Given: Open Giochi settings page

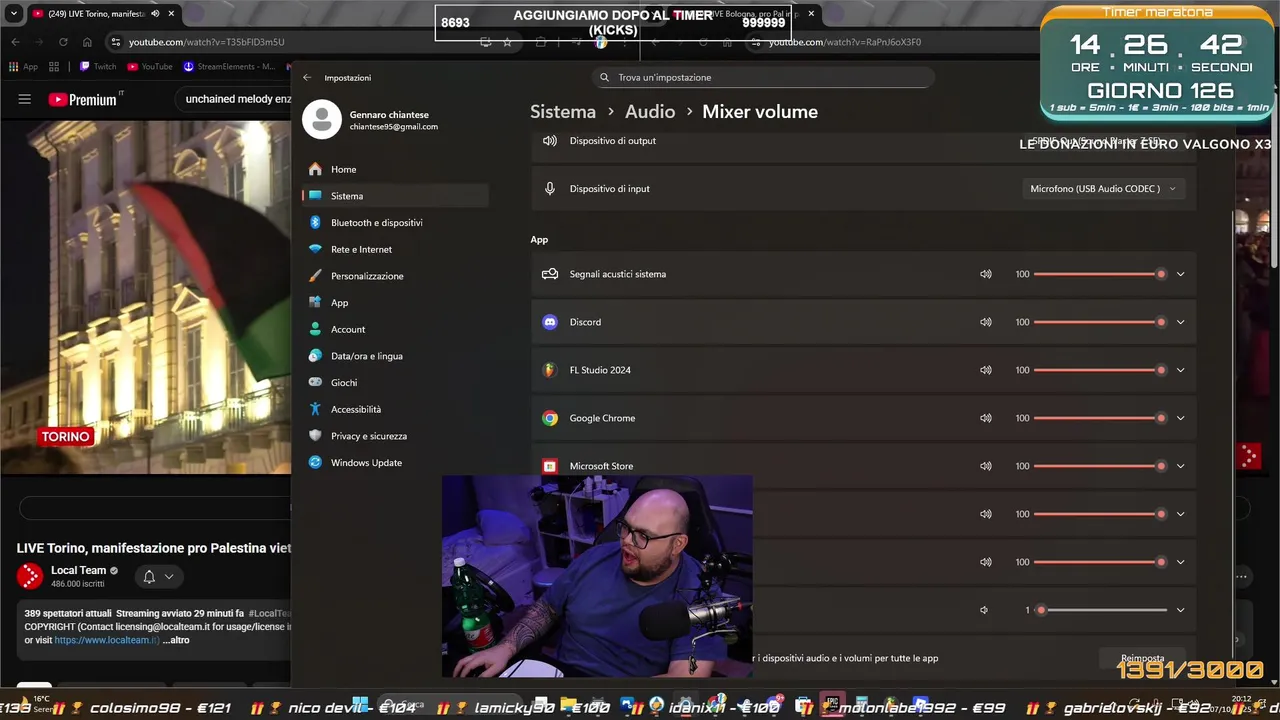Looking at the screenshot, I should (x=344, y=382).
